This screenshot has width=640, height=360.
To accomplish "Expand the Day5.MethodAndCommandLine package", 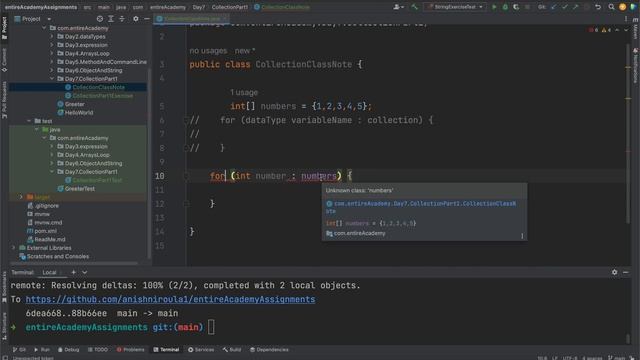I will tap(52, 62).
